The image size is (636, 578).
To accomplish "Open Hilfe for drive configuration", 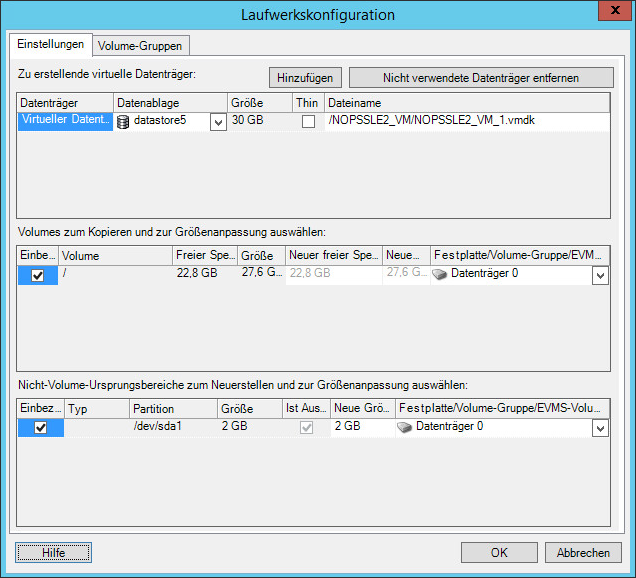I will [54, 553].
